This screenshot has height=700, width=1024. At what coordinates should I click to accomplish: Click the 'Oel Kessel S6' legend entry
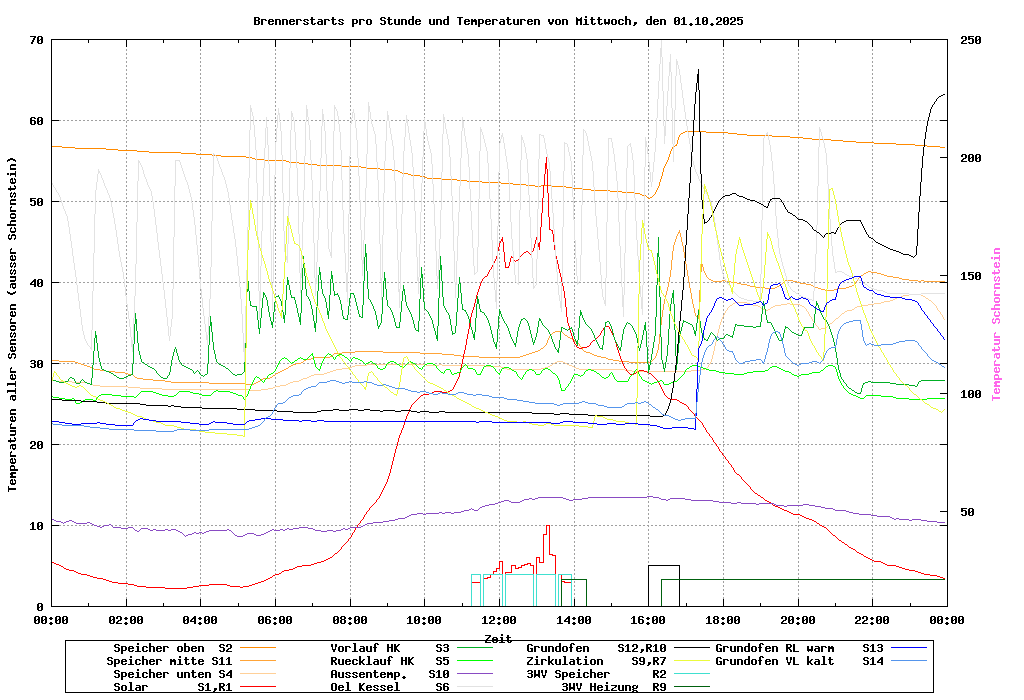(390, 687)
